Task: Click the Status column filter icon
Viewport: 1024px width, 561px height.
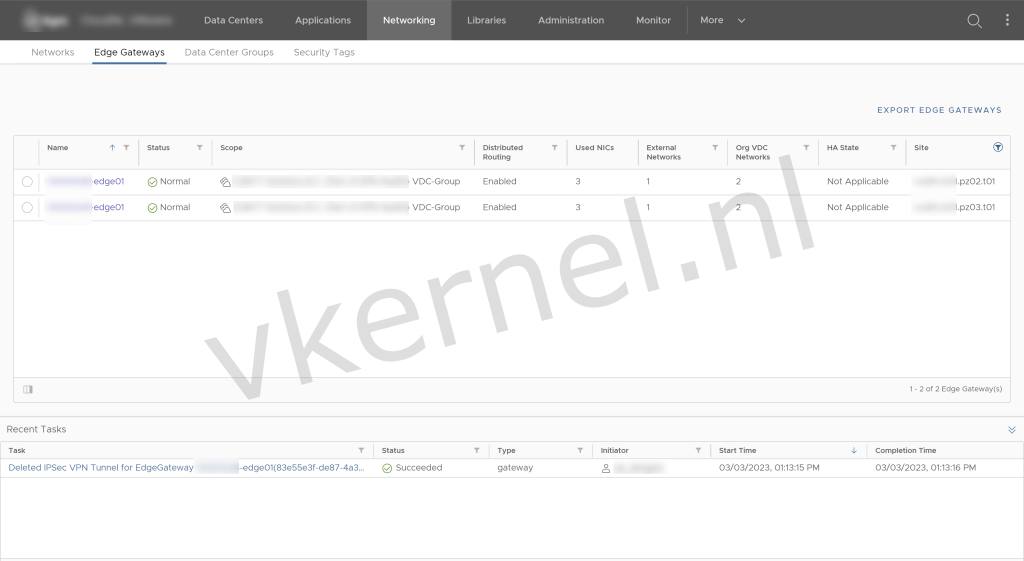Action: point(200,148)
